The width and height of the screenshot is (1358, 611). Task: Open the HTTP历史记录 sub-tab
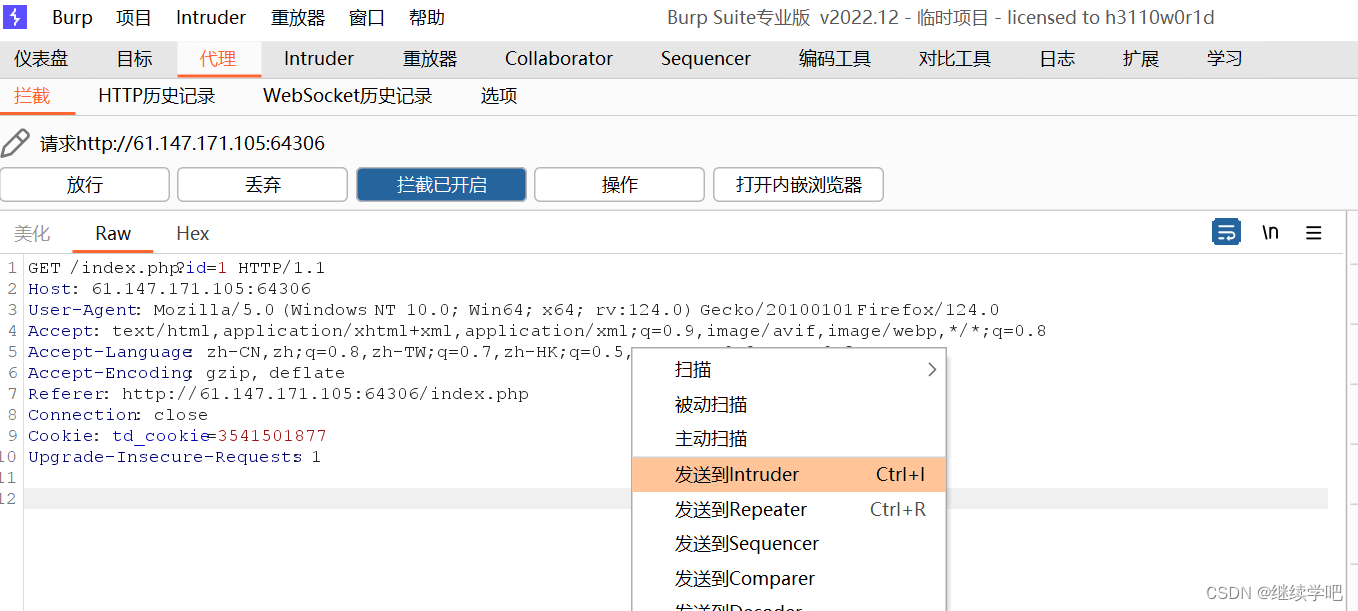[157, 96]
